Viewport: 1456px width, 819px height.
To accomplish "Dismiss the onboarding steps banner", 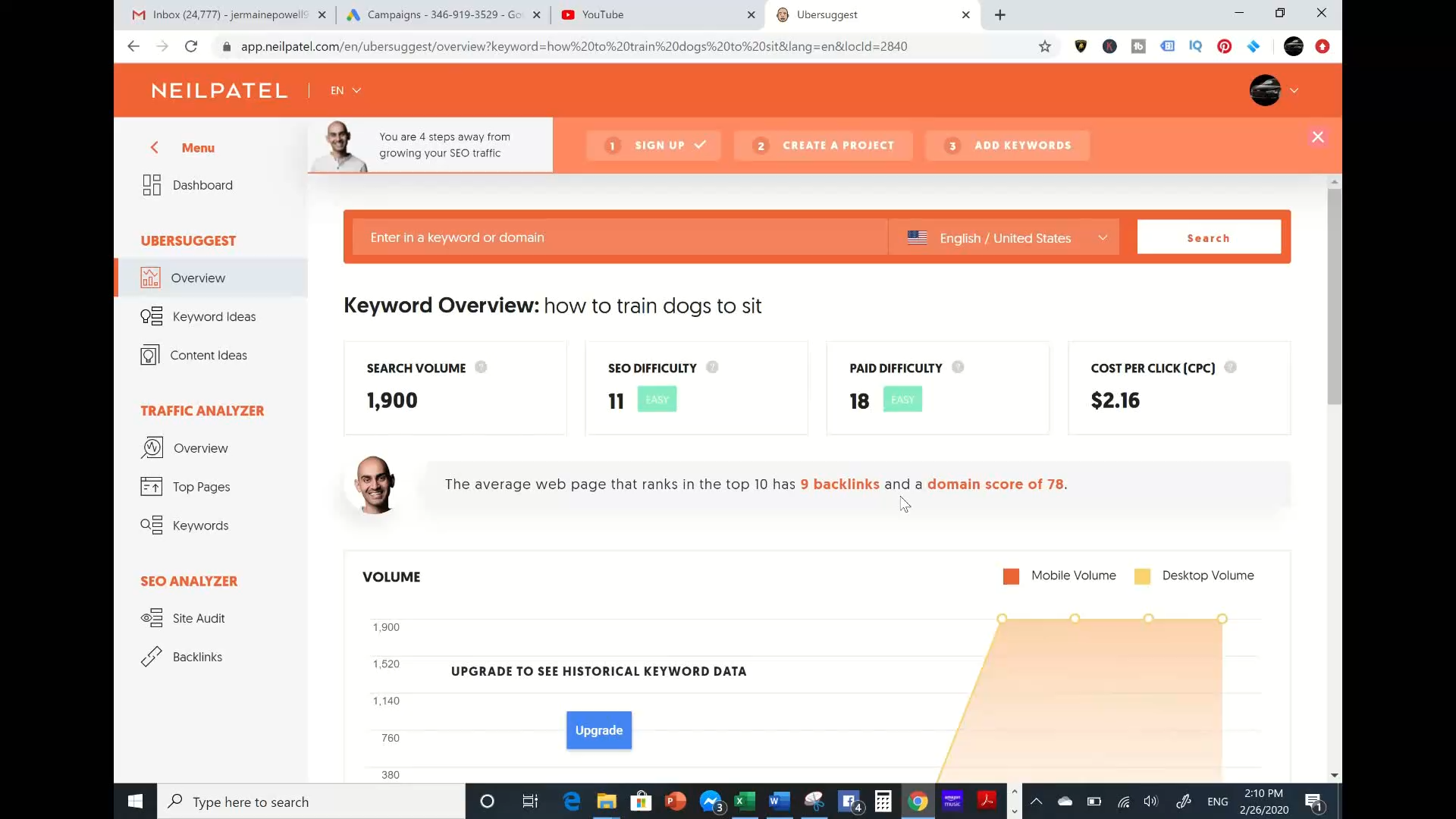I will coord(1318,136).
